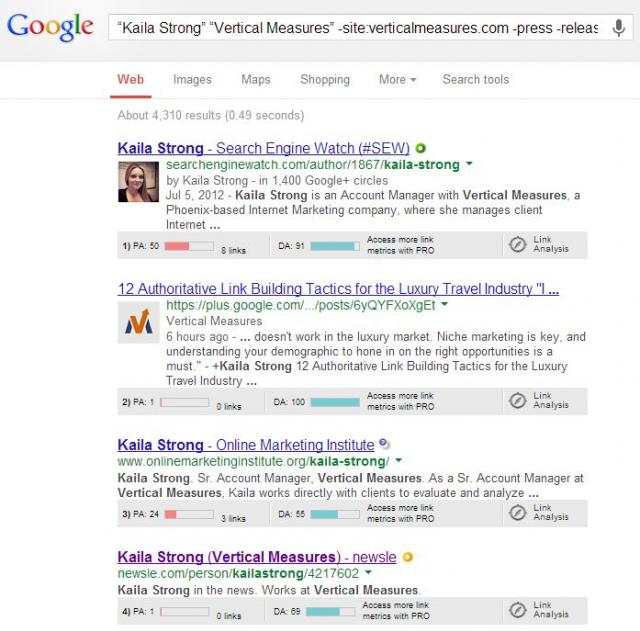Open the More search options menu

click(x=398, y=80)
